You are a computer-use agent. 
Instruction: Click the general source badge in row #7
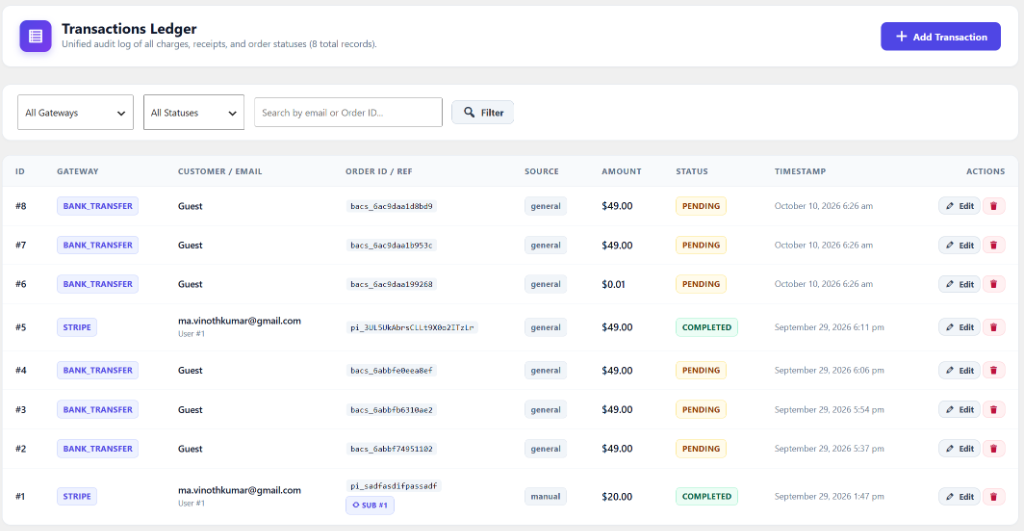[x=545, y=245]
